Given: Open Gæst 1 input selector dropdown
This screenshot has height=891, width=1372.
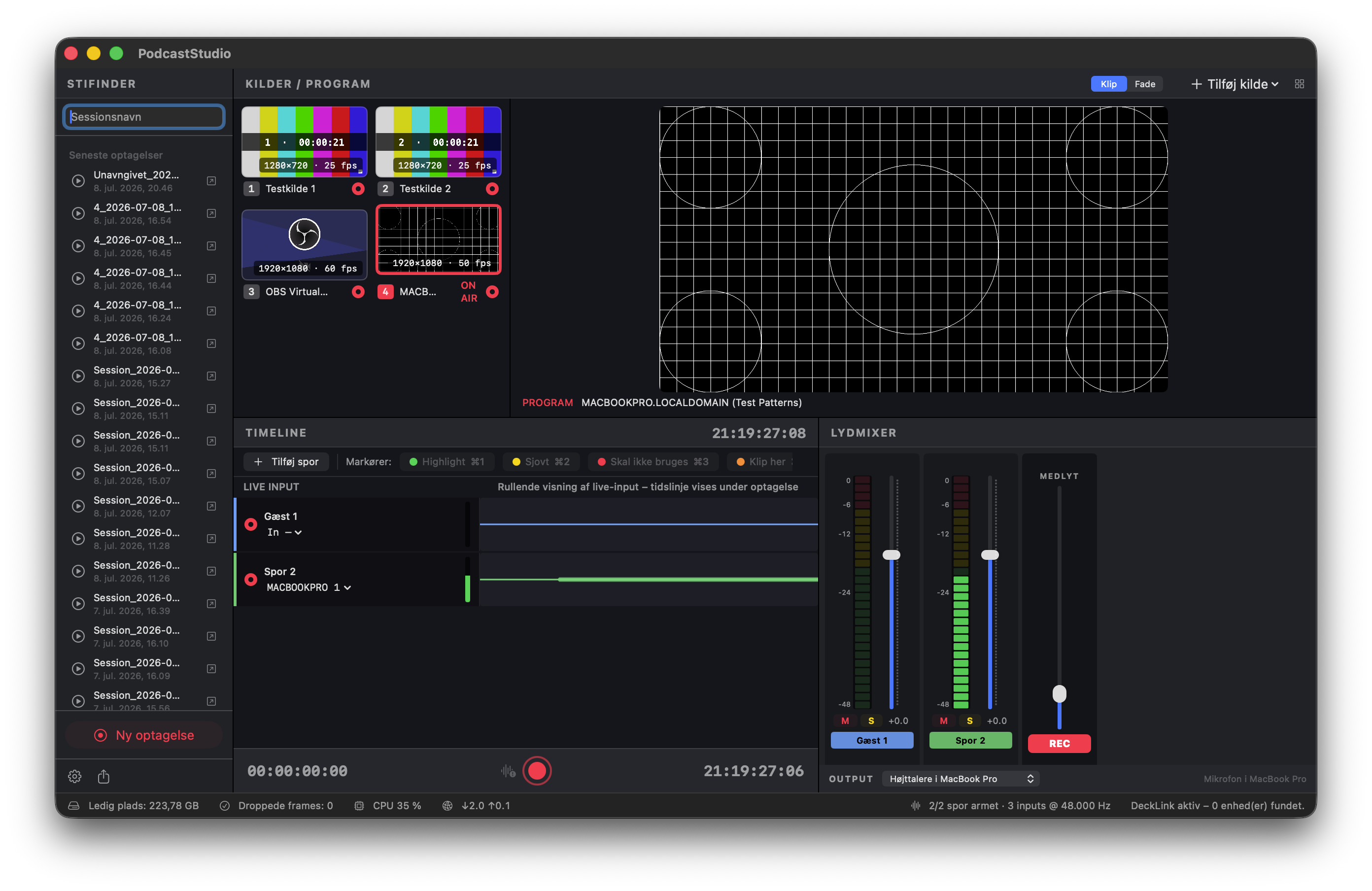Looking at the screenshot, I should pos(284,533).
